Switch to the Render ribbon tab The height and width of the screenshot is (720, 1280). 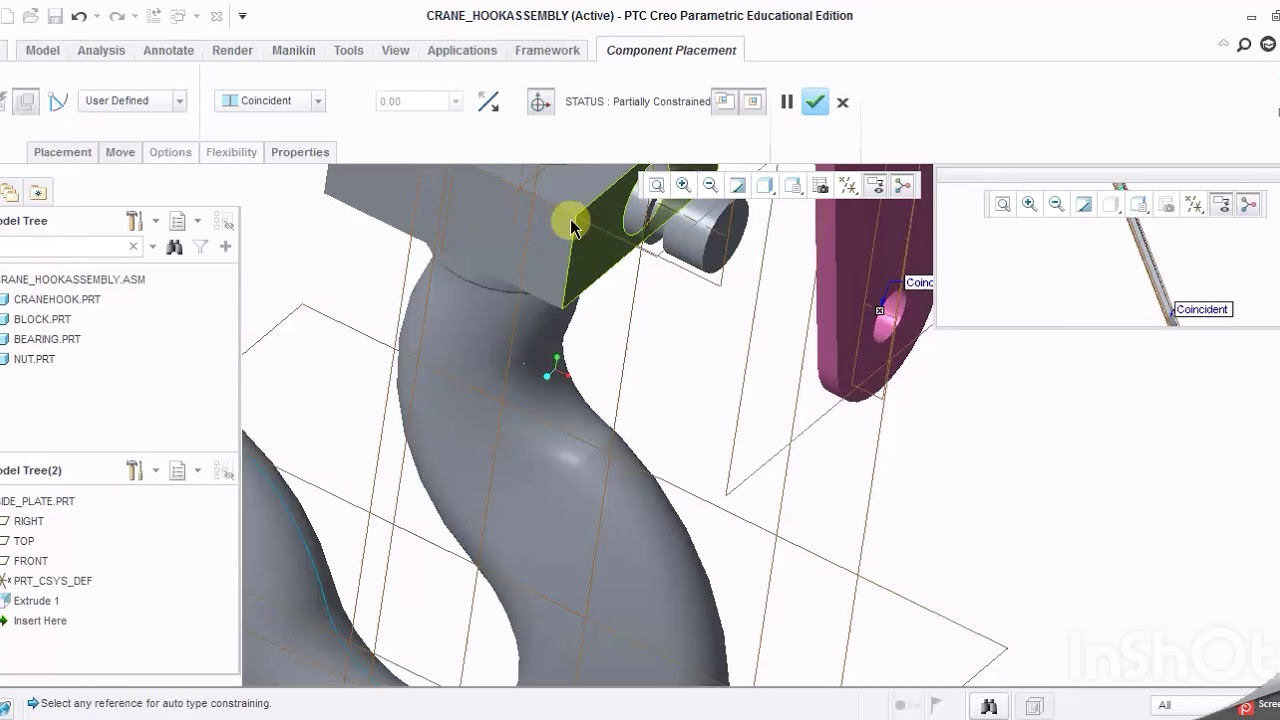pyautogui.click(x=232, y=50)
